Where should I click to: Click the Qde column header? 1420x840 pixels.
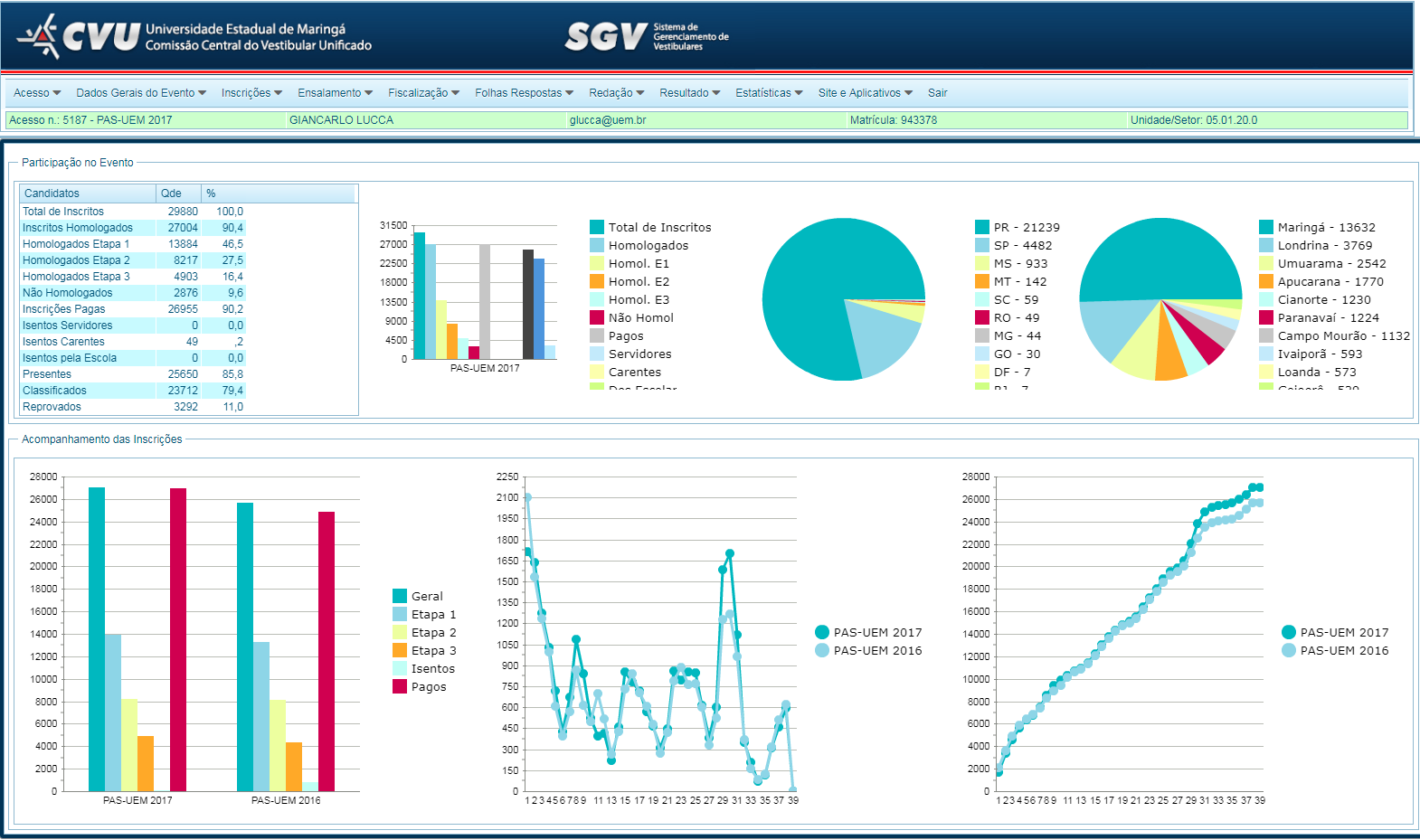(178, 193)
